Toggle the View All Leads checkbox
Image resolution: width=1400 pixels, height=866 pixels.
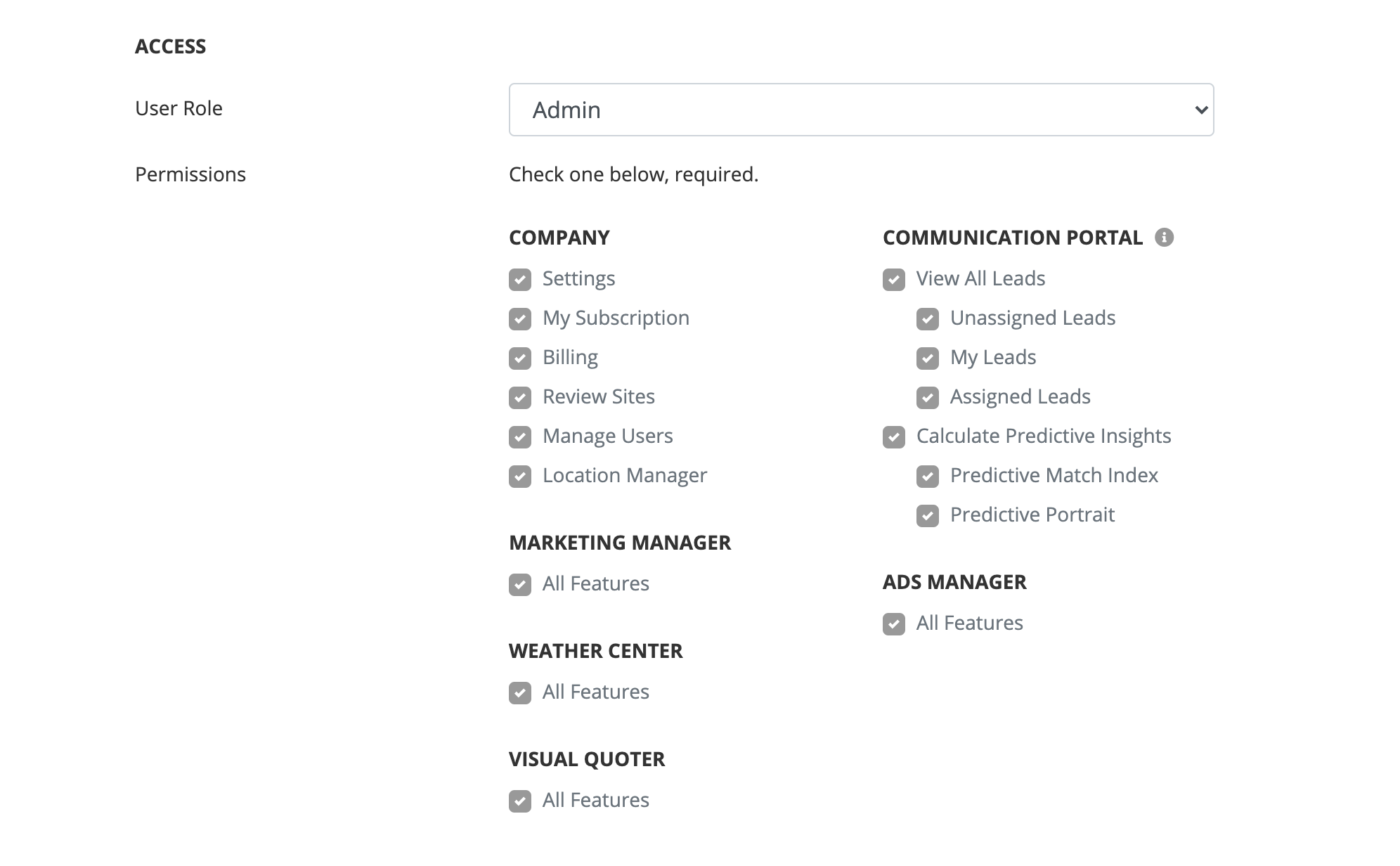pos(894,280)
